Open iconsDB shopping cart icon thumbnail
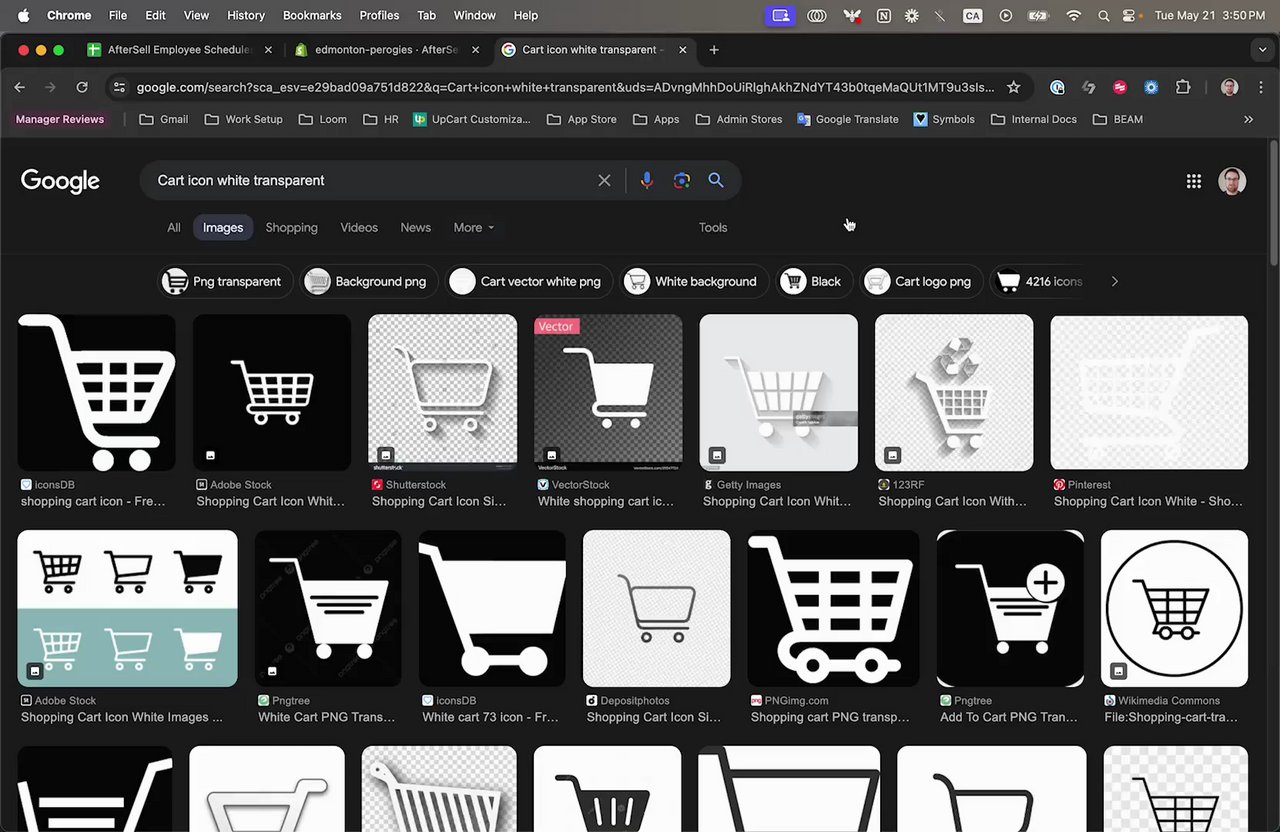 pyautogui.click(x=96, y=393)
